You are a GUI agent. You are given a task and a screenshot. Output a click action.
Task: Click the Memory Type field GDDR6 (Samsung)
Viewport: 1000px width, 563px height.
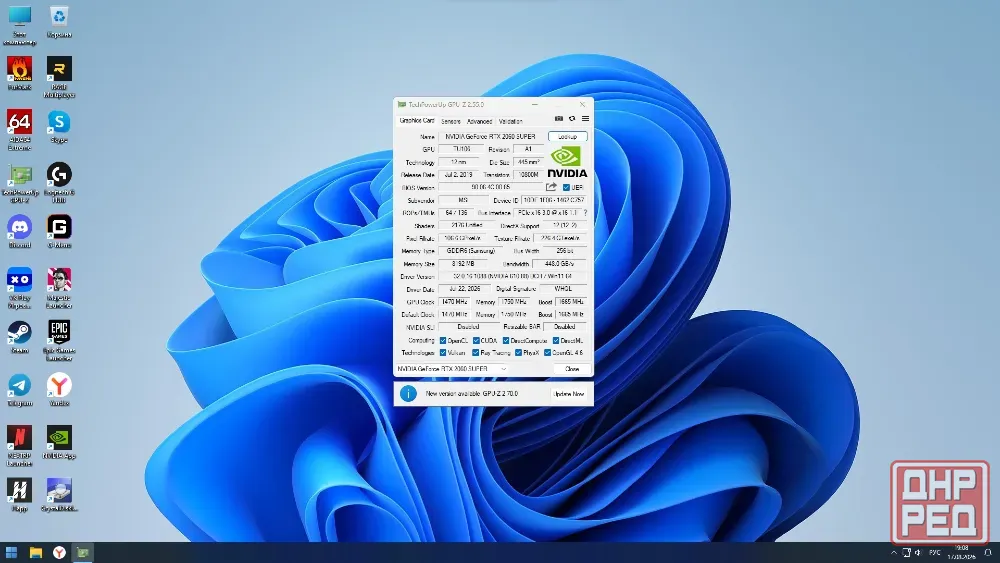click(x=470, y=251)
